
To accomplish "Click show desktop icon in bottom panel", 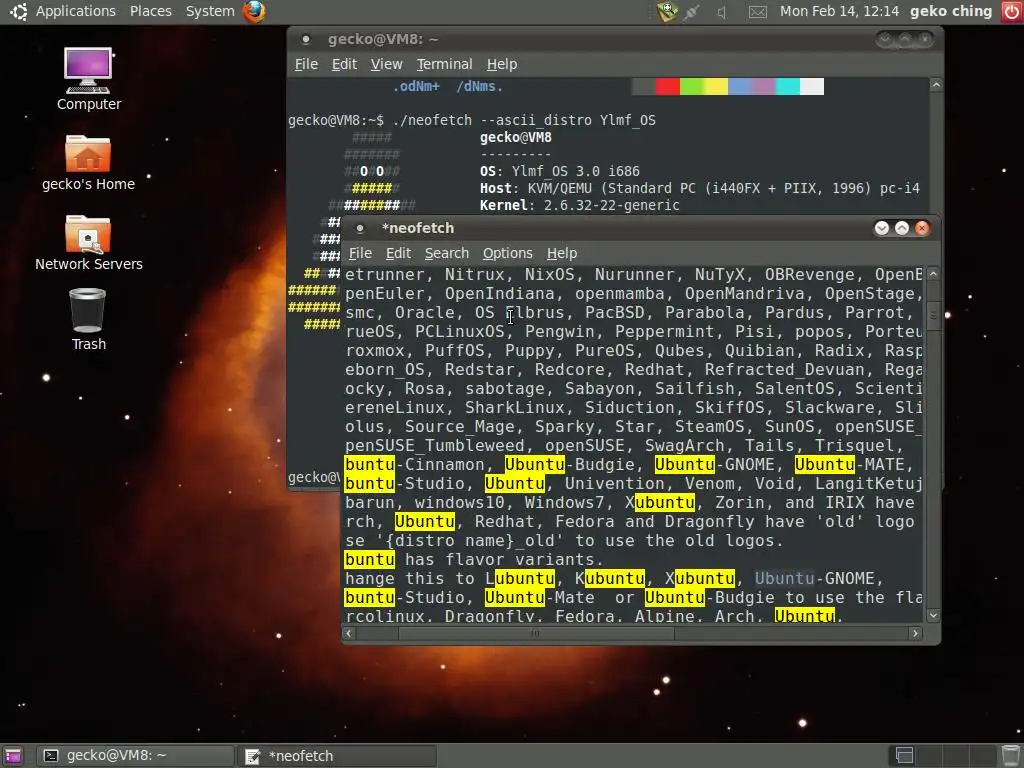I will [x=12, y=756].
